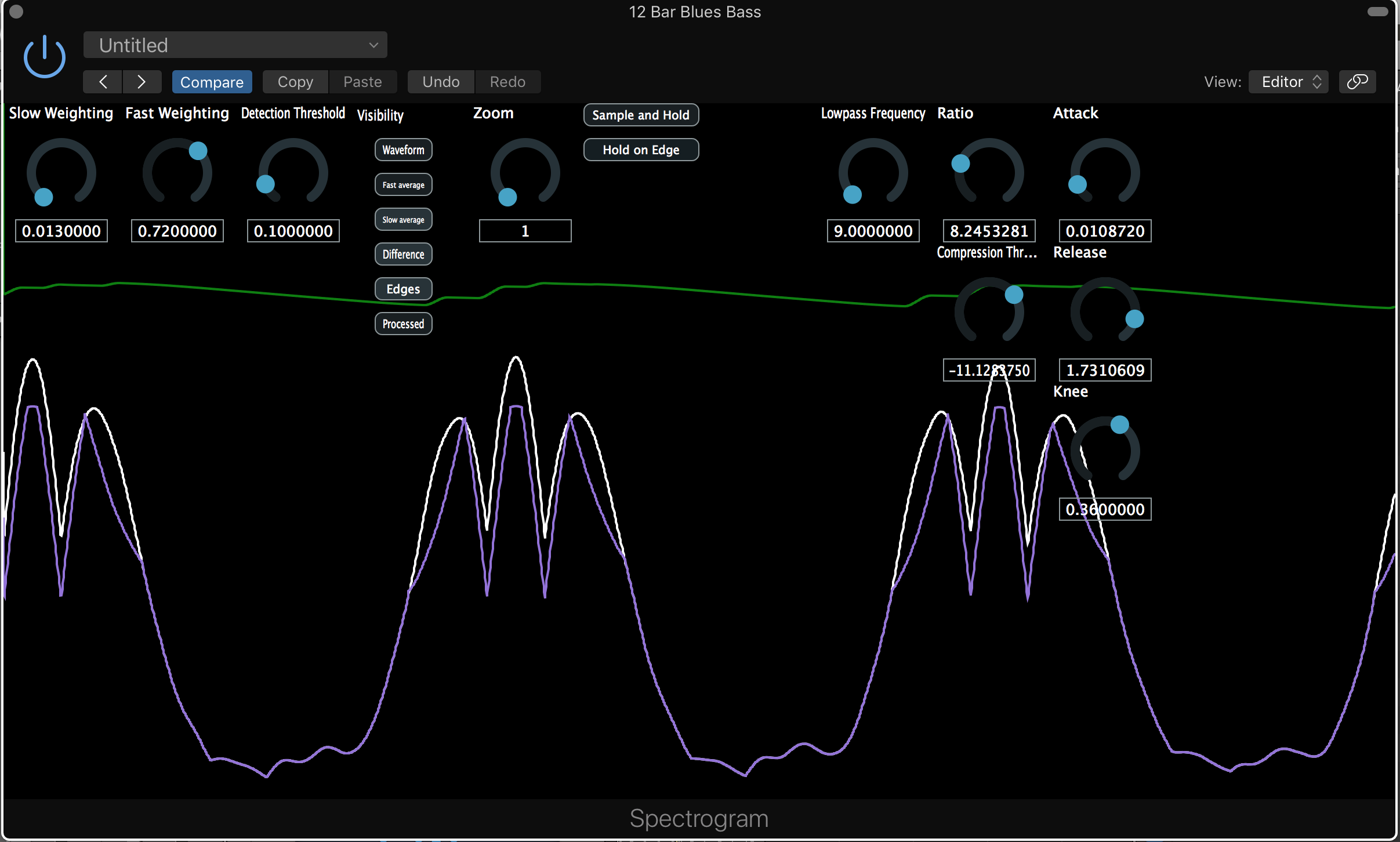Click the link icon beside Editor

click(1357, 82)
